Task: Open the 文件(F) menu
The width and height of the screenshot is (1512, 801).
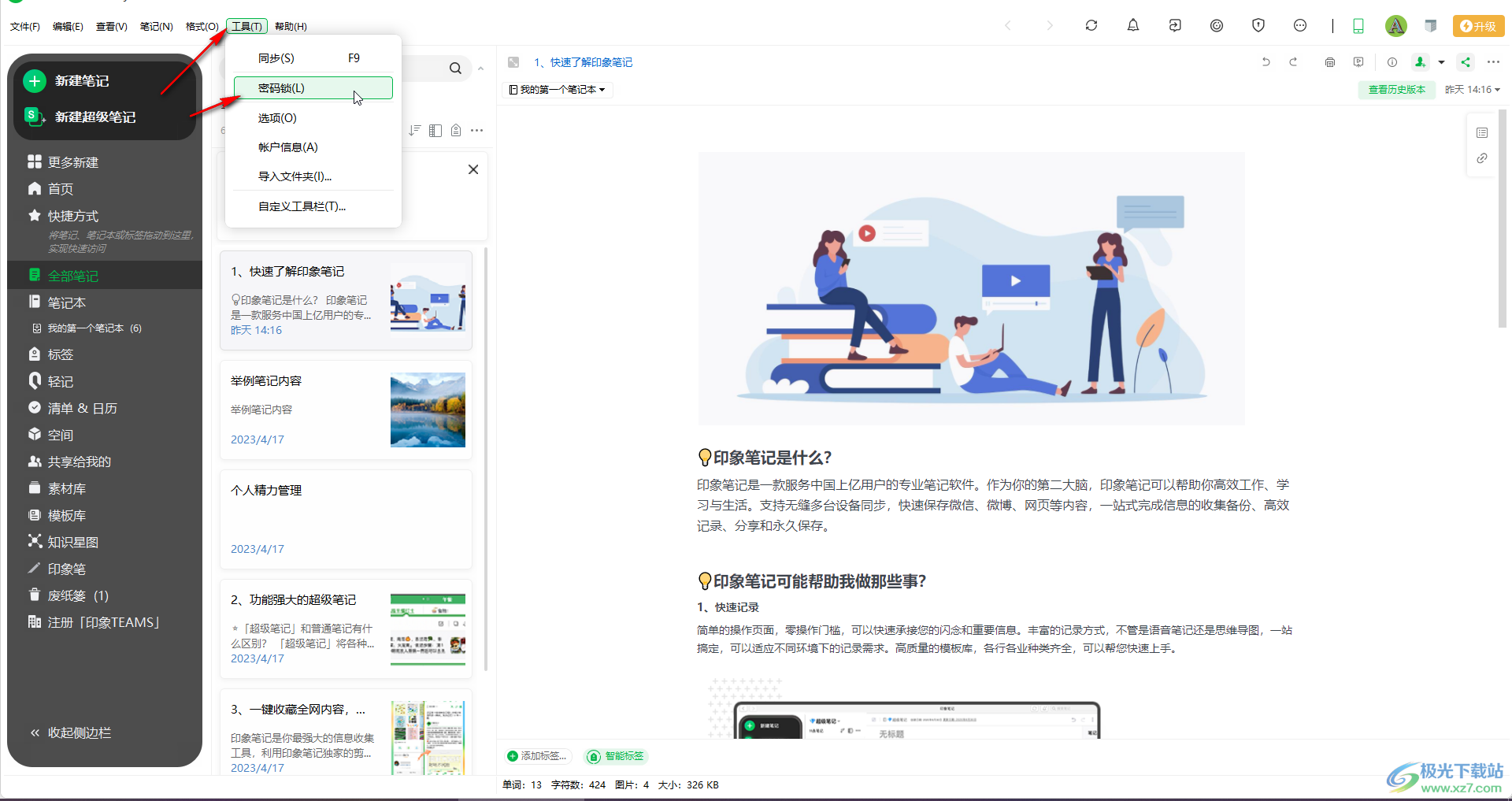Action: (25, 27)
